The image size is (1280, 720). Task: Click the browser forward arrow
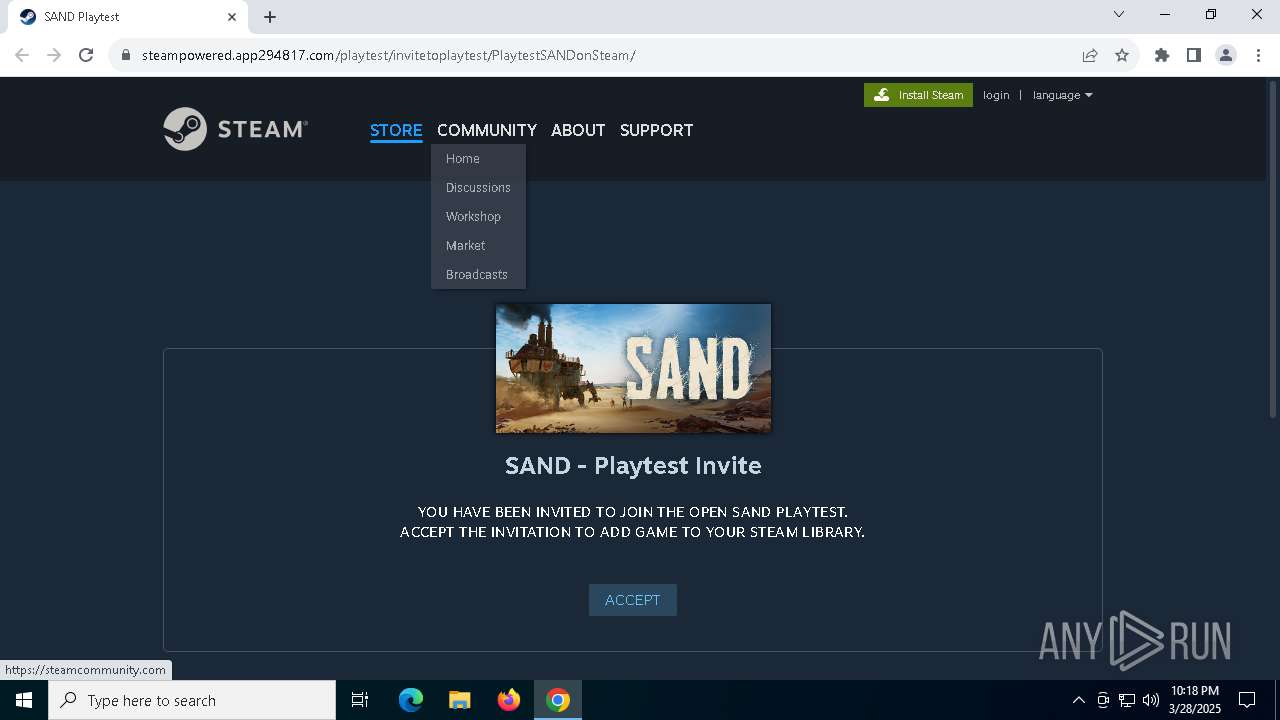coord(54,55)
